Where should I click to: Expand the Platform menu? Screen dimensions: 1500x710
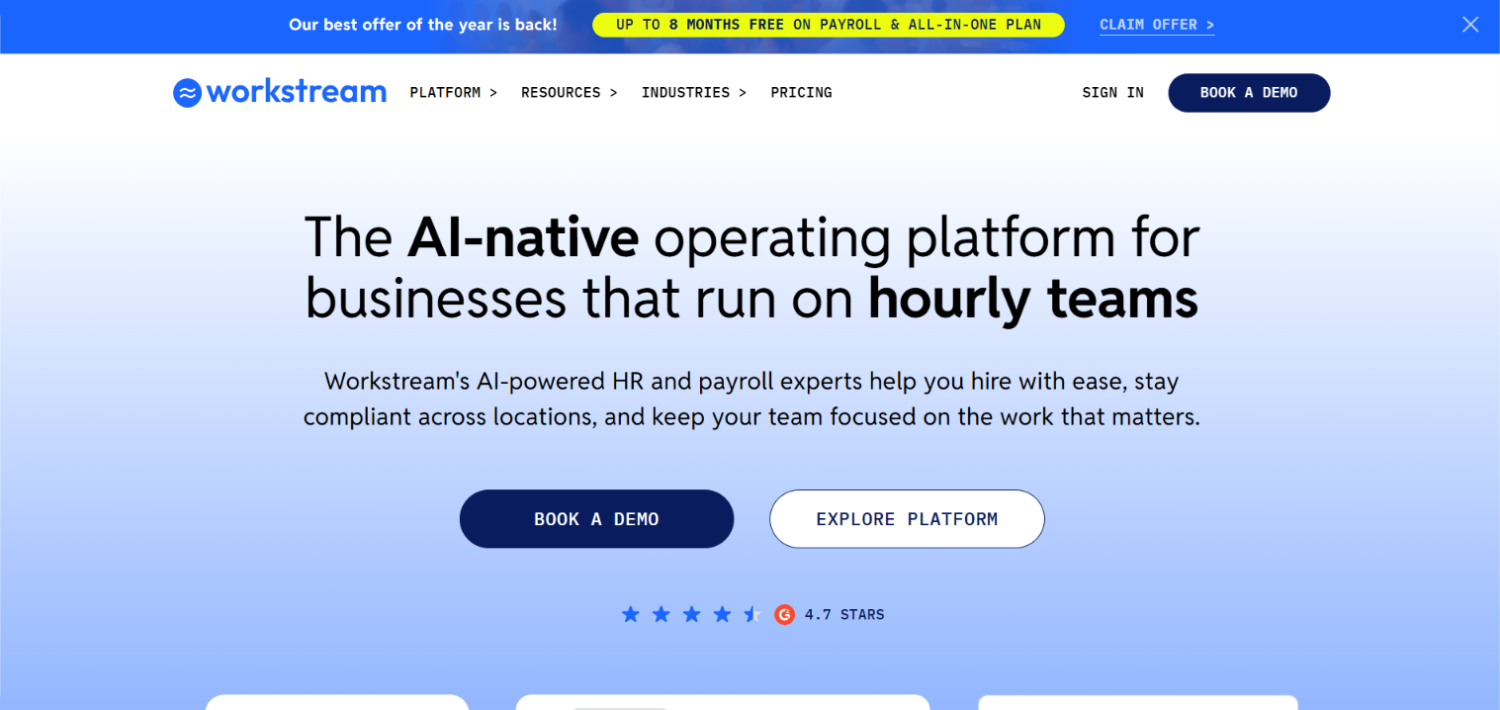coord(453,92)
